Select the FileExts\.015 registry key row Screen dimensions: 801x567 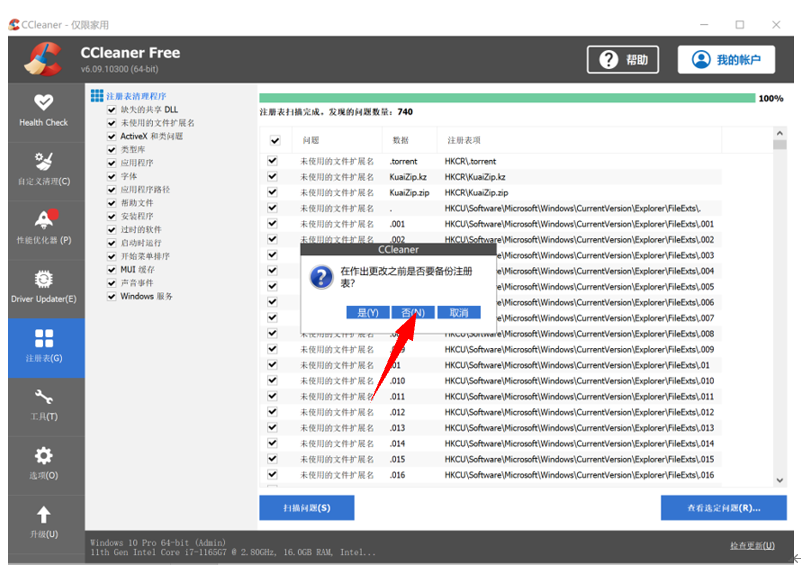tap(579, 459)
